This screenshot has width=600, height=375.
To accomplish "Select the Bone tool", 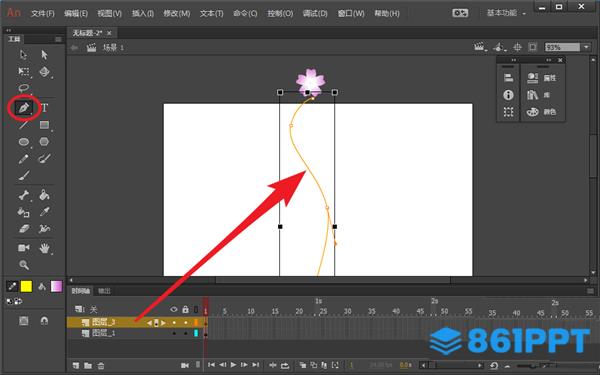I will click(24, 195).
